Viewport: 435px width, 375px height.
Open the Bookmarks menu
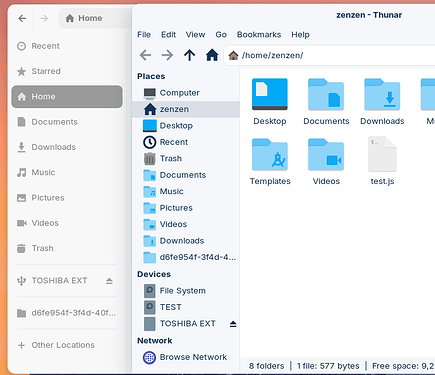click(x=259, y=35)
